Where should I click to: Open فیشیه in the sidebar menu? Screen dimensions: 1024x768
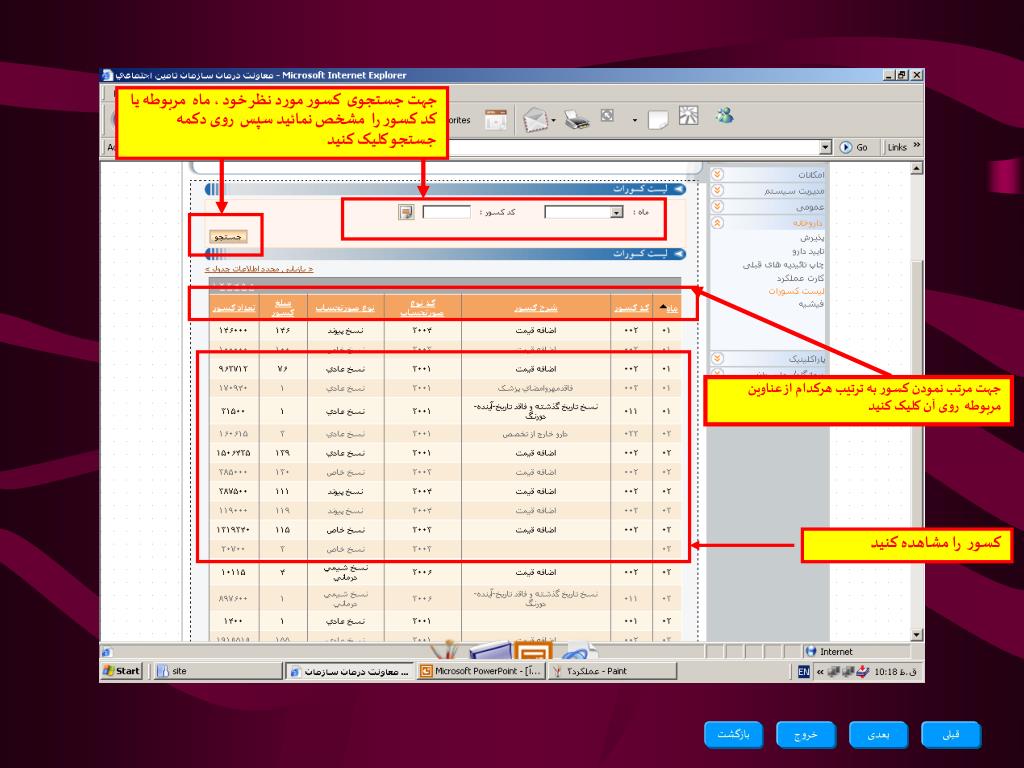pos(812,304)
